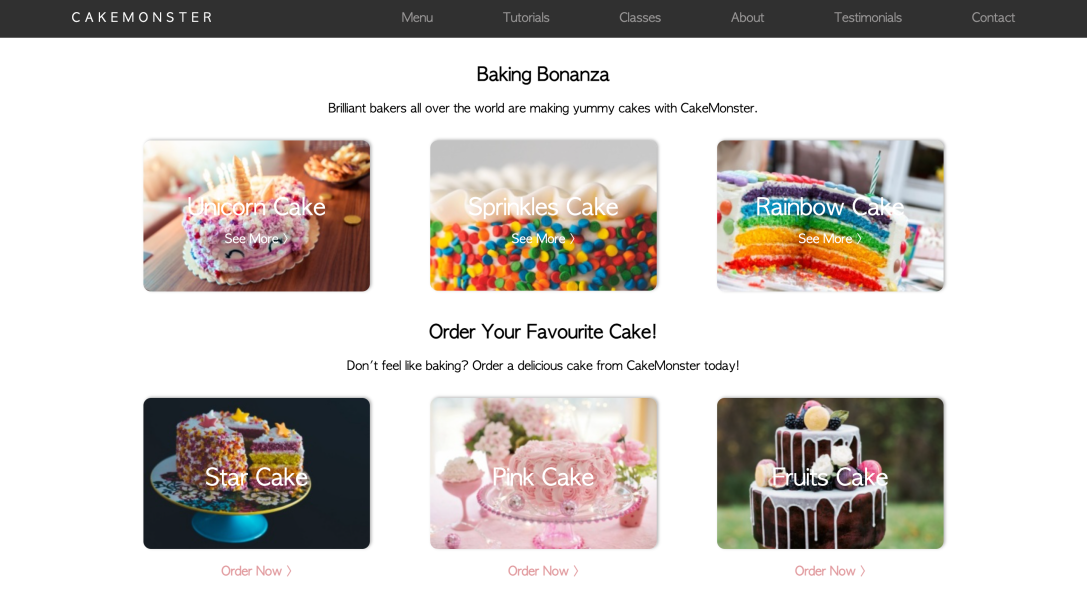This screenshot has height=595, width=1087.
Task: Go to the Tutorials page
Action: pyautogui.click(x=525, y=17)
